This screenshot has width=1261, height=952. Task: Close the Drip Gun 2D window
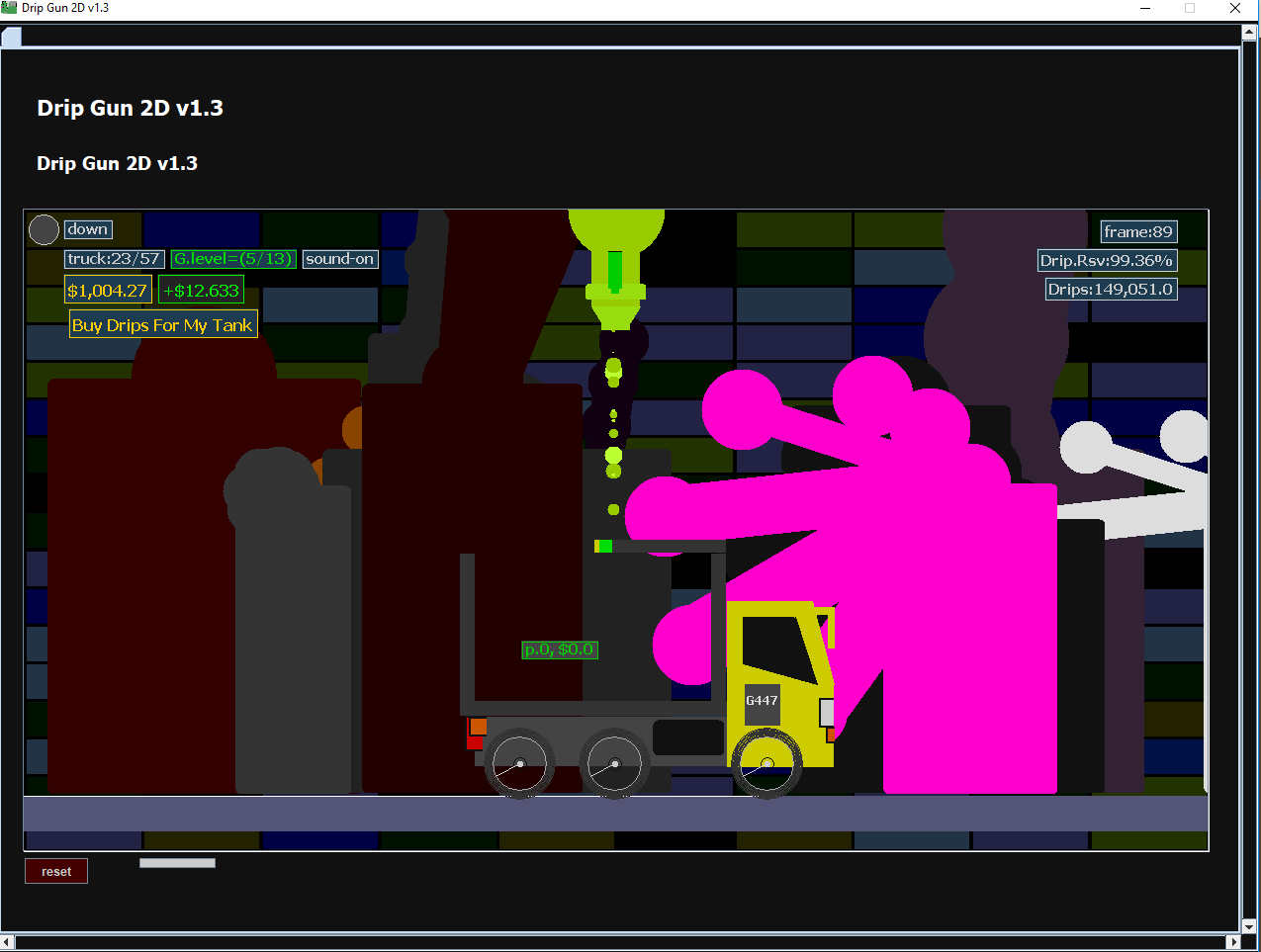[x=1235, y=8]
